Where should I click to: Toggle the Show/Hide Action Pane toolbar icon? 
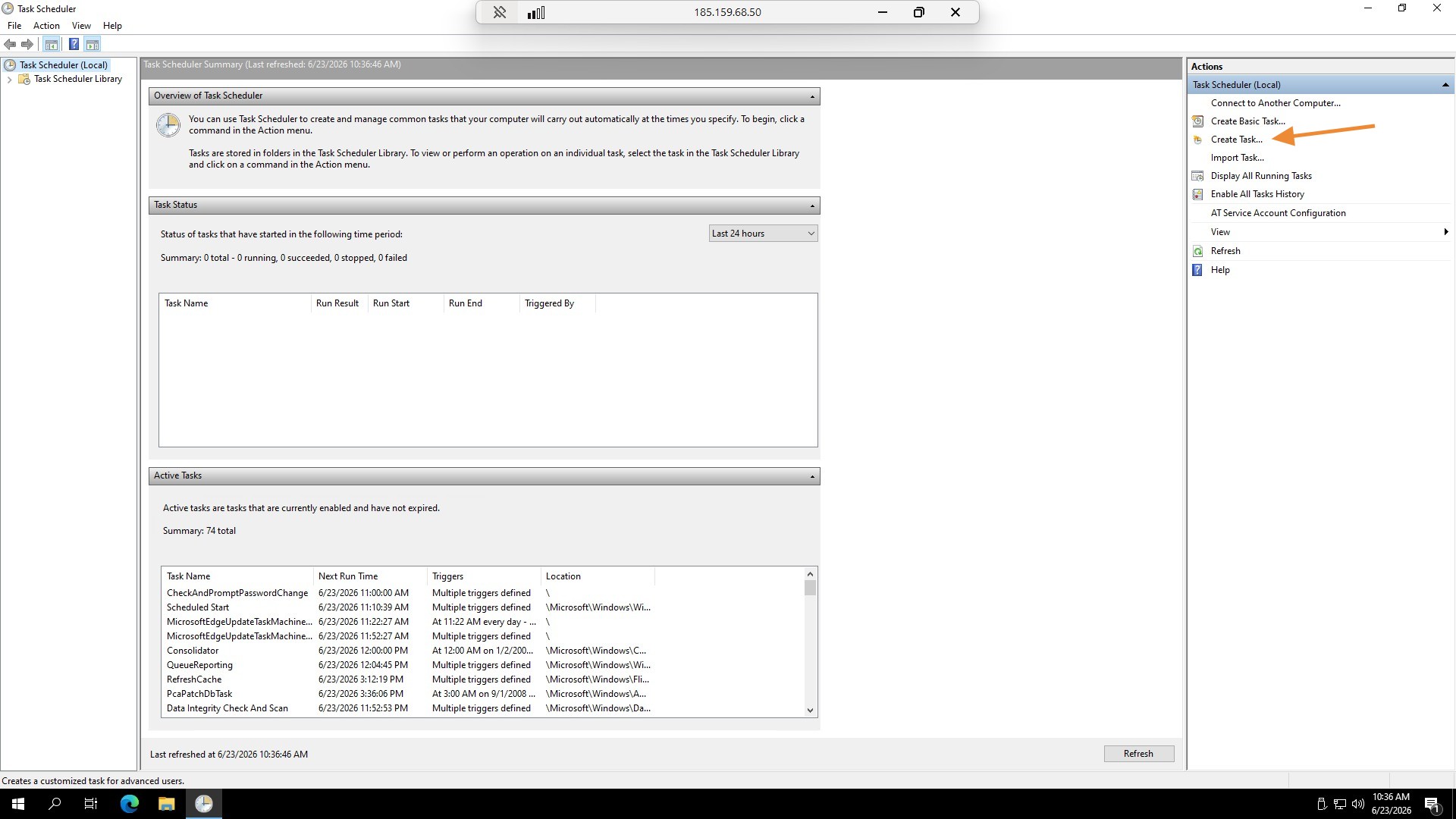click(92, 45)
